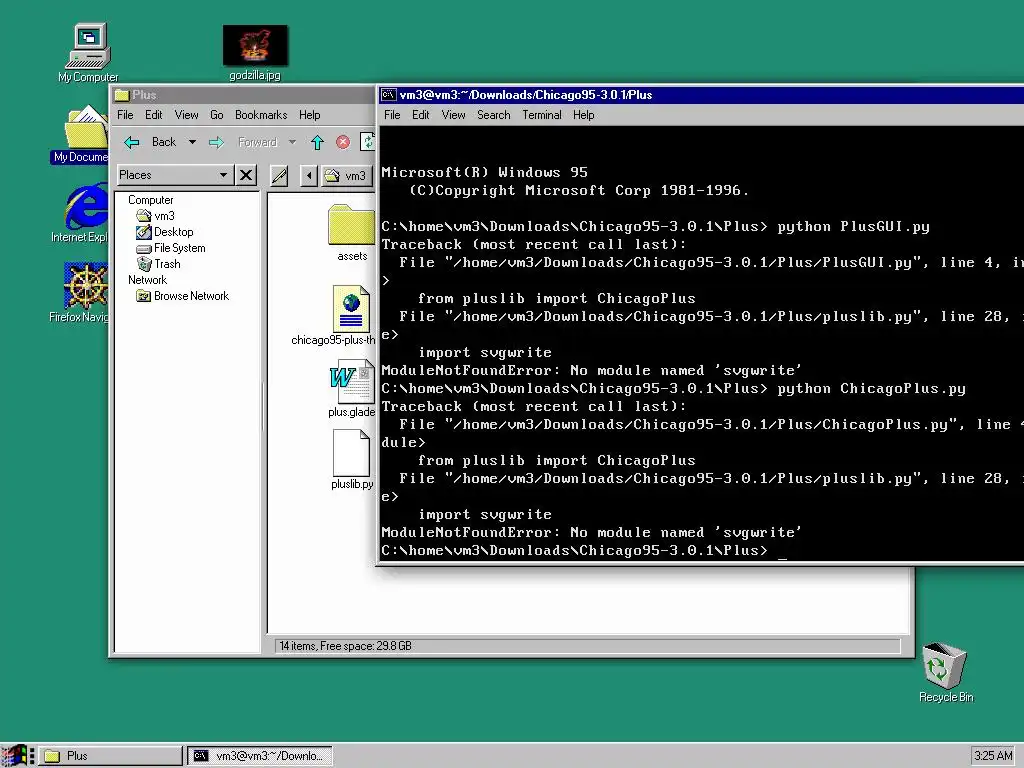Open Search menu in terminal window
Viewport: 1024px width, 768px height.
[494, 115]
